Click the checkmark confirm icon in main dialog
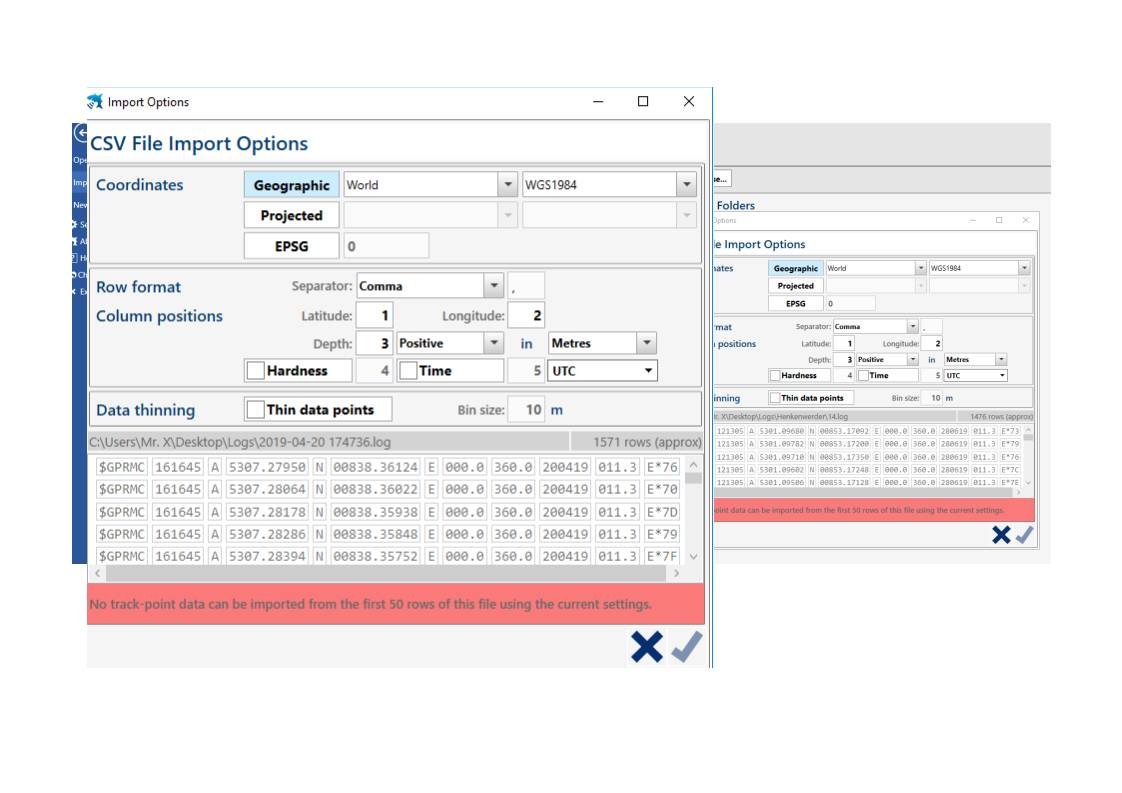Viewport: 1122px width, 793px height. coord(687,647)
